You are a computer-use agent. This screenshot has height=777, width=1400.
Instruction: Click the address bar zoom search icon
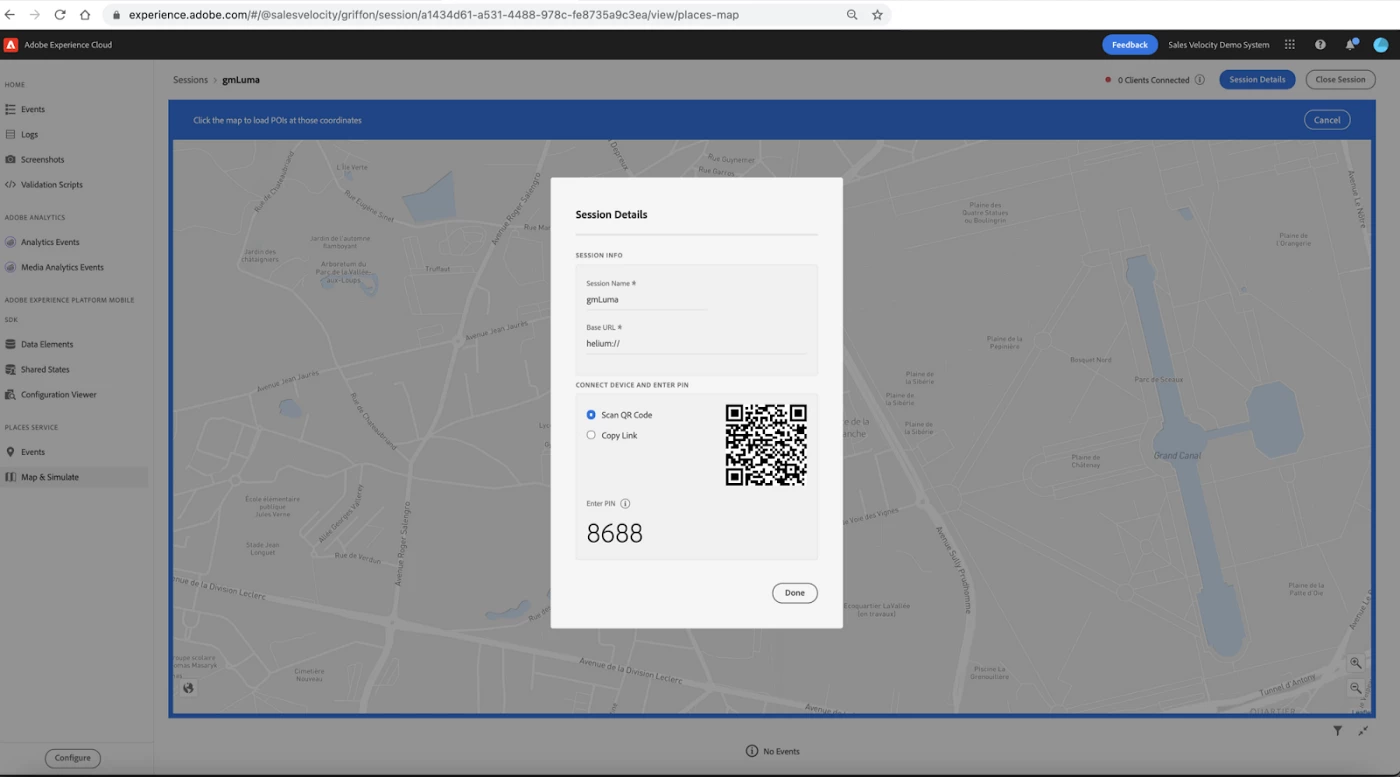tap(852, 15)
